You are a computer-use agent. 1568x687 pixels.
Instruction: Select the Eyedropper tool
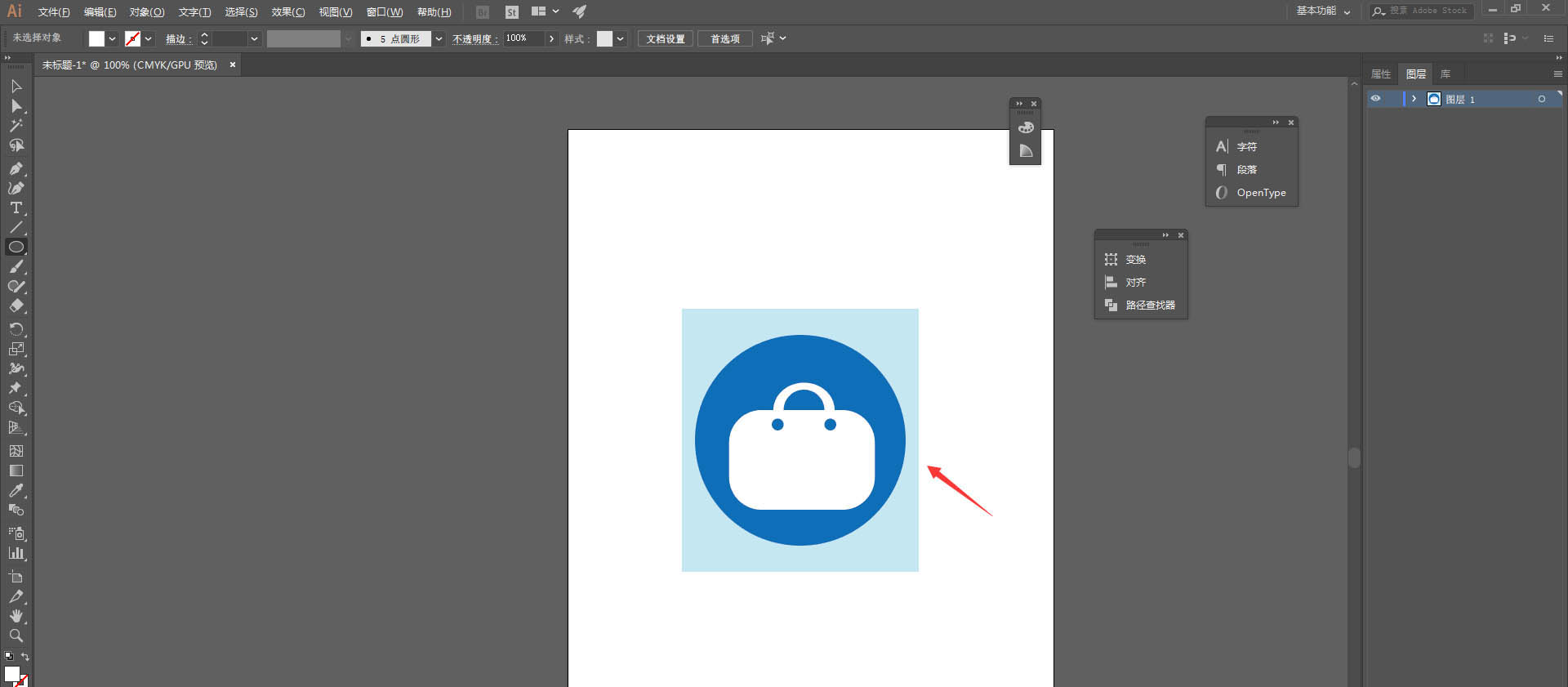click(x=16, y=491)
